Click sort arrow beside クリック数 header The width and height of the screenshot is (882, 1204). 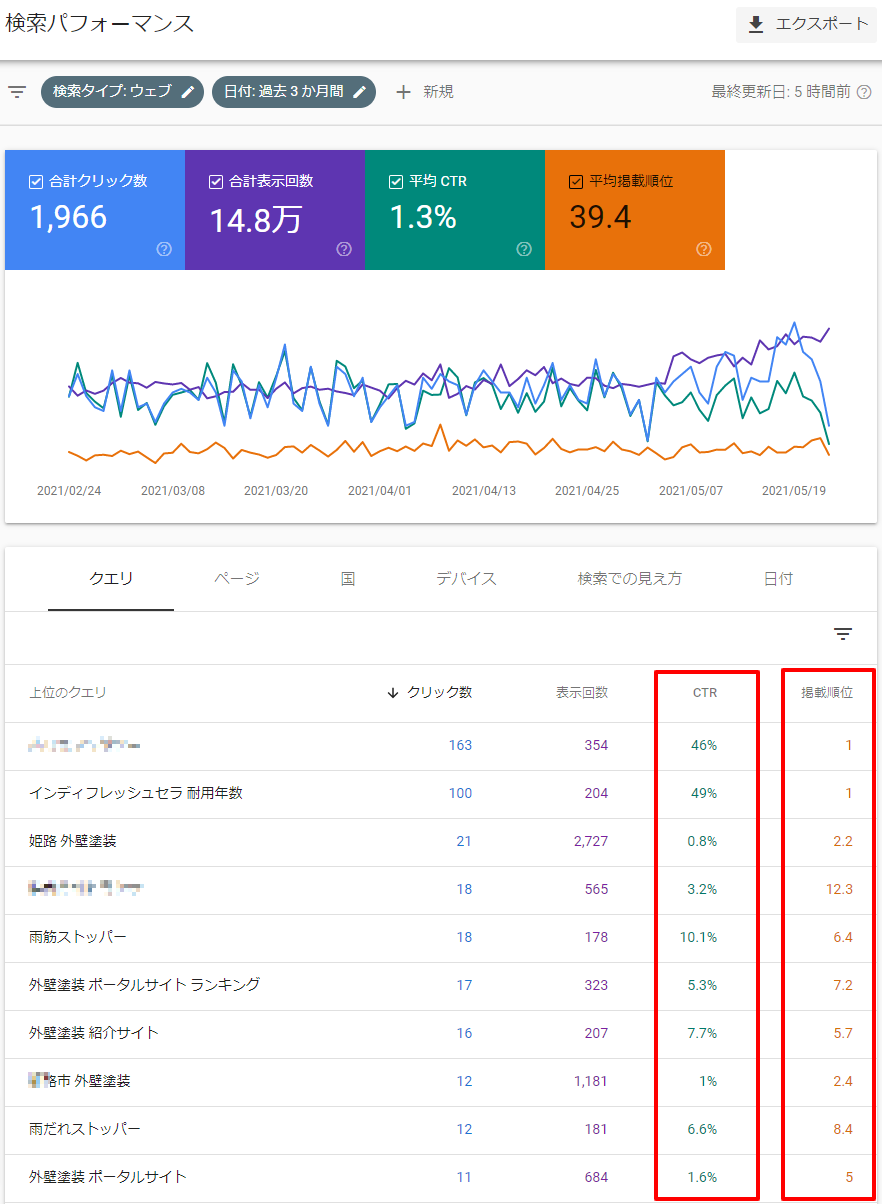(x=393, y=692)
